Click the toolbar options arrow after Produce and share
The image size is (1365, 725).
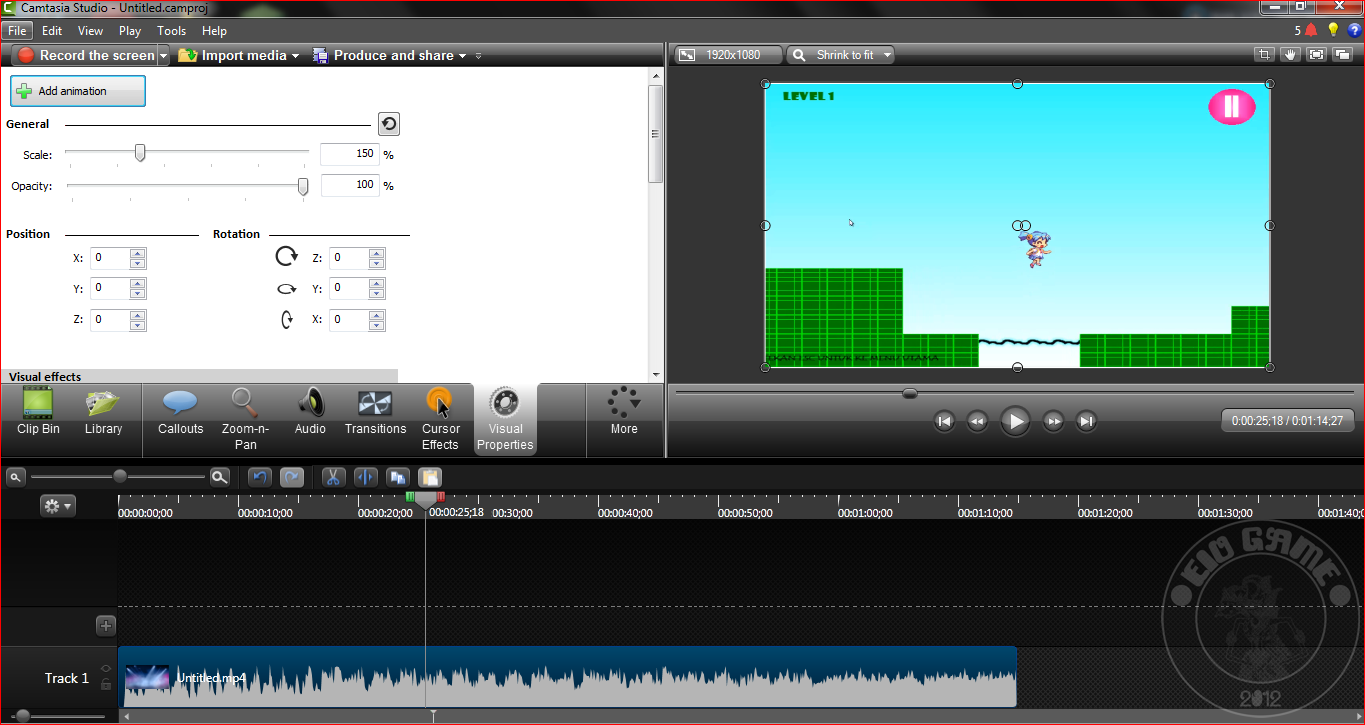479,56
